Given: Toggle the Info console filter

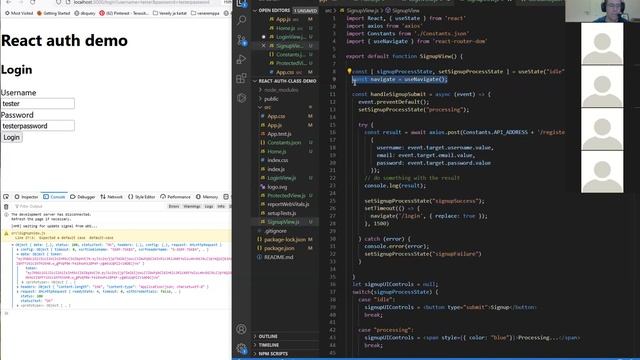Looking at the screenshot, I should pos(221,207).
